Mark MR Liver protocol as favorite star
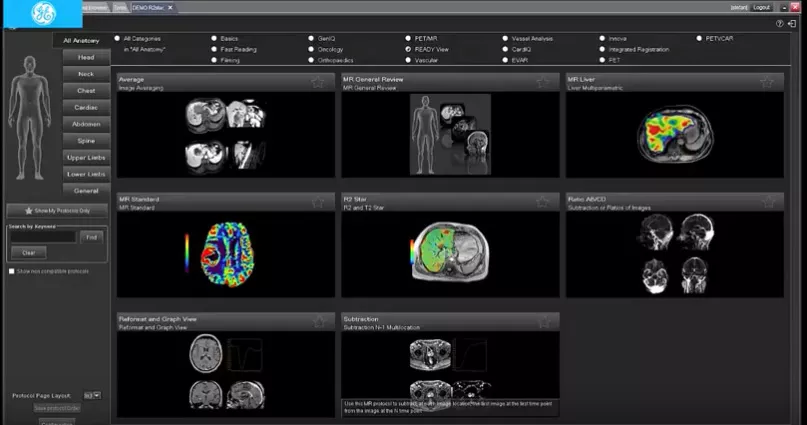The image size is (807, 425). pyautogui.click(x=767, y=82)
